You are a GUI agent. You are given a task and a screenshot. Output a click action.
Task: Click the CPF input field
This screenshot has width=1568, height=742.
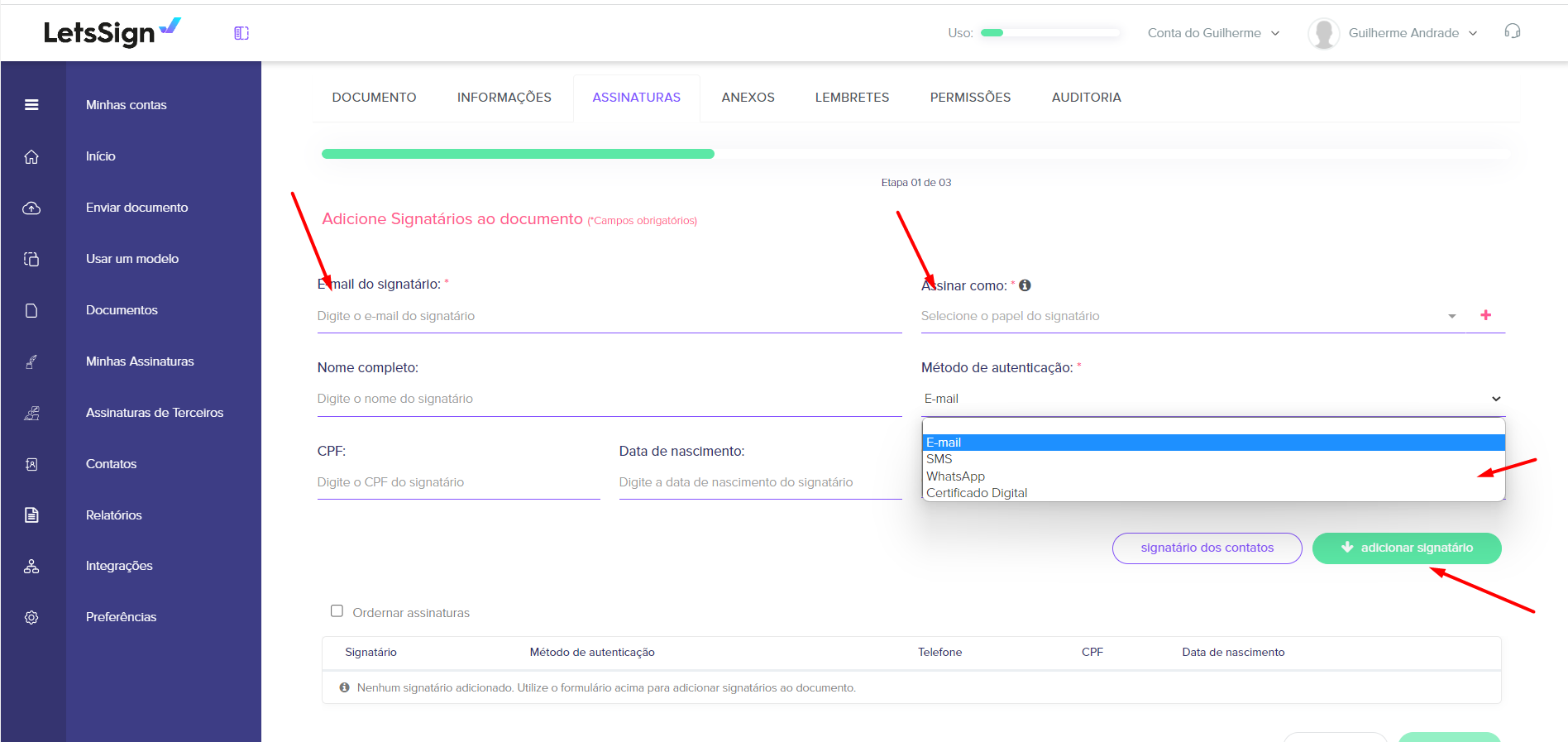point(459,482)
